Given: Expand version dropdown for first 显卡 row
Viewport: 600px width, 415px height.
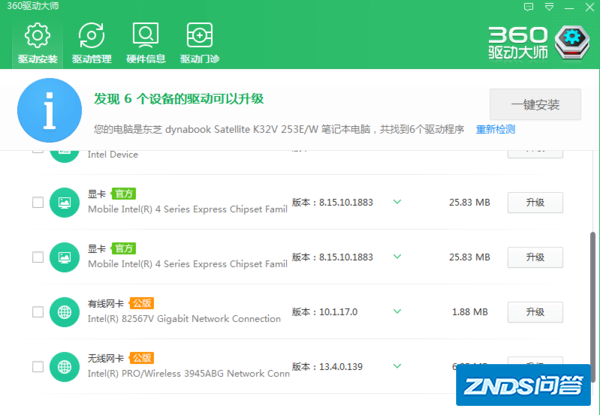Looking at the screenshot, I should pos(397,202).
